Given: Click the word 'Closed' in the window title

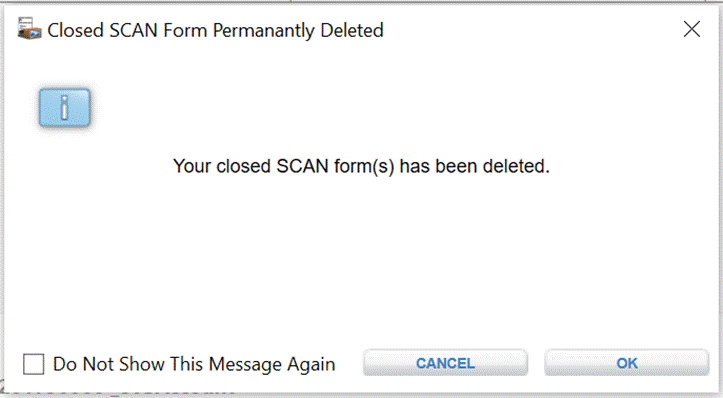Looking at the screenshot, I should (x=75, y=30).
